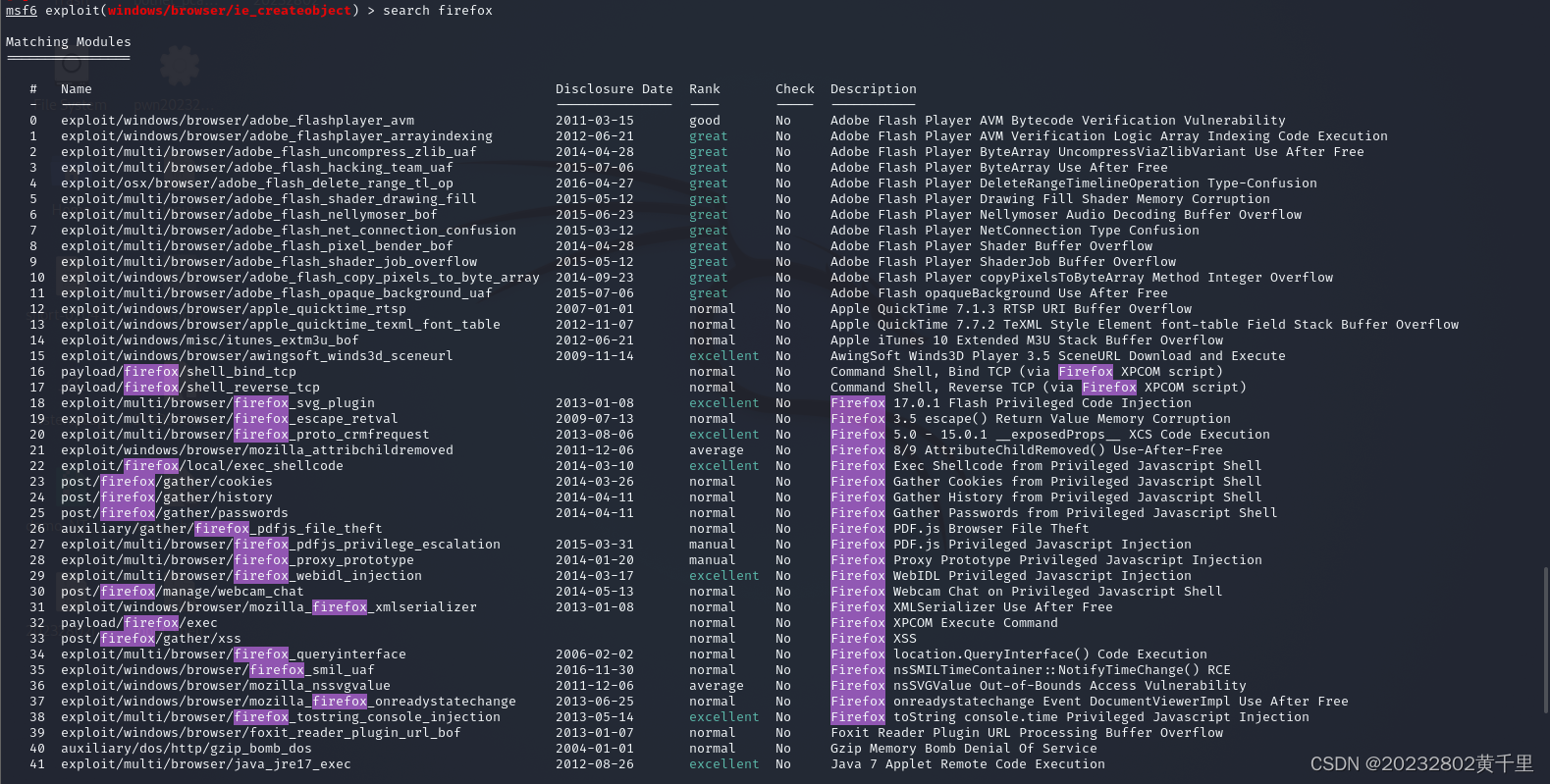Viewport: 1550px width, 784px height.
Task: Select post/firefox/gather/passwords module
Action: [175, 513]
